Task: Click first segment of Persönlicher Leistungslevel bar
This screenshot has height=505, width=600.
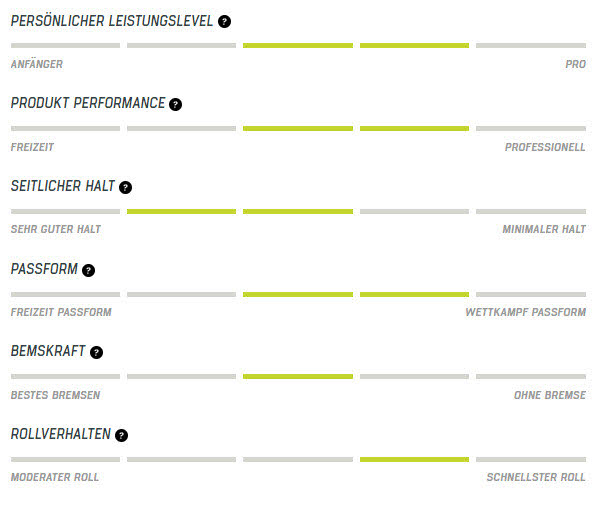Action: pos(65,45)
